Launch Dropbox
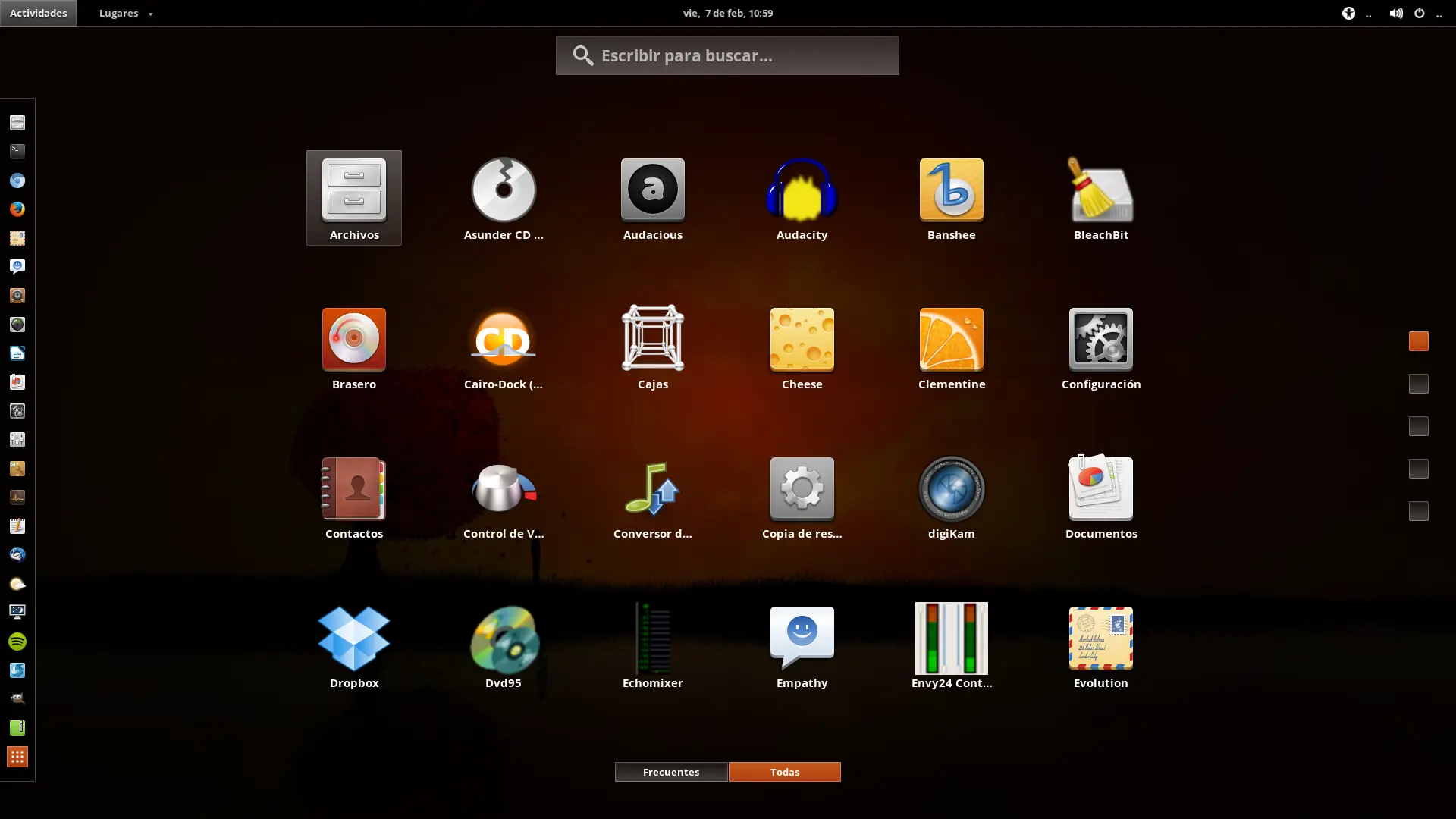Screen dimensions: 1456x819 (x=354, y=646)
